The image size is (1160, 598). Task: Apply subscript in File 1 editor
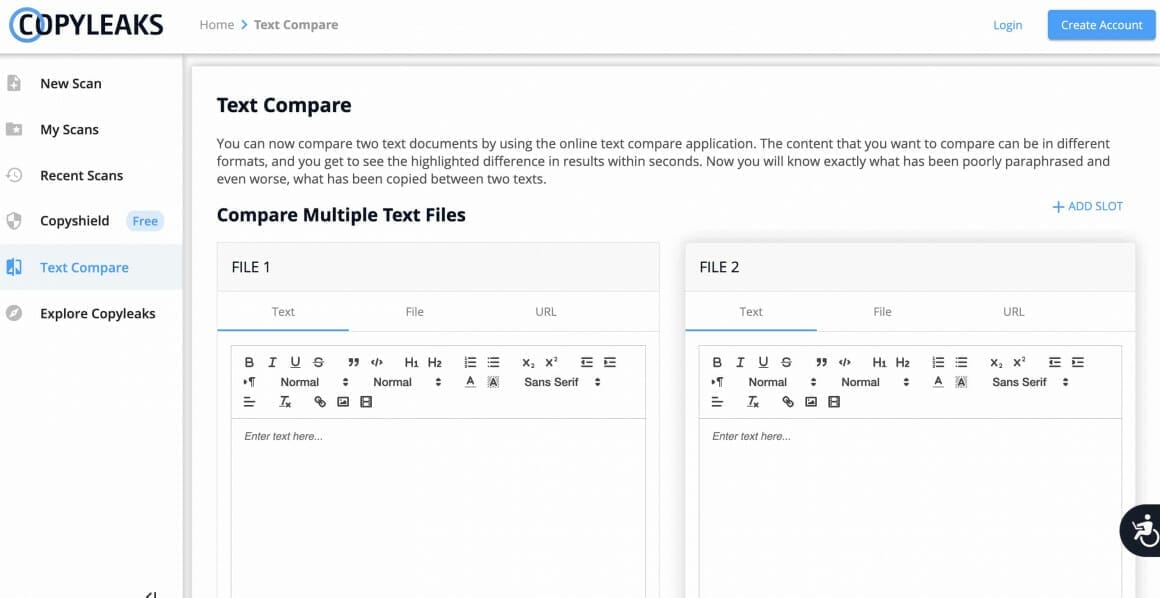point(528,362)
